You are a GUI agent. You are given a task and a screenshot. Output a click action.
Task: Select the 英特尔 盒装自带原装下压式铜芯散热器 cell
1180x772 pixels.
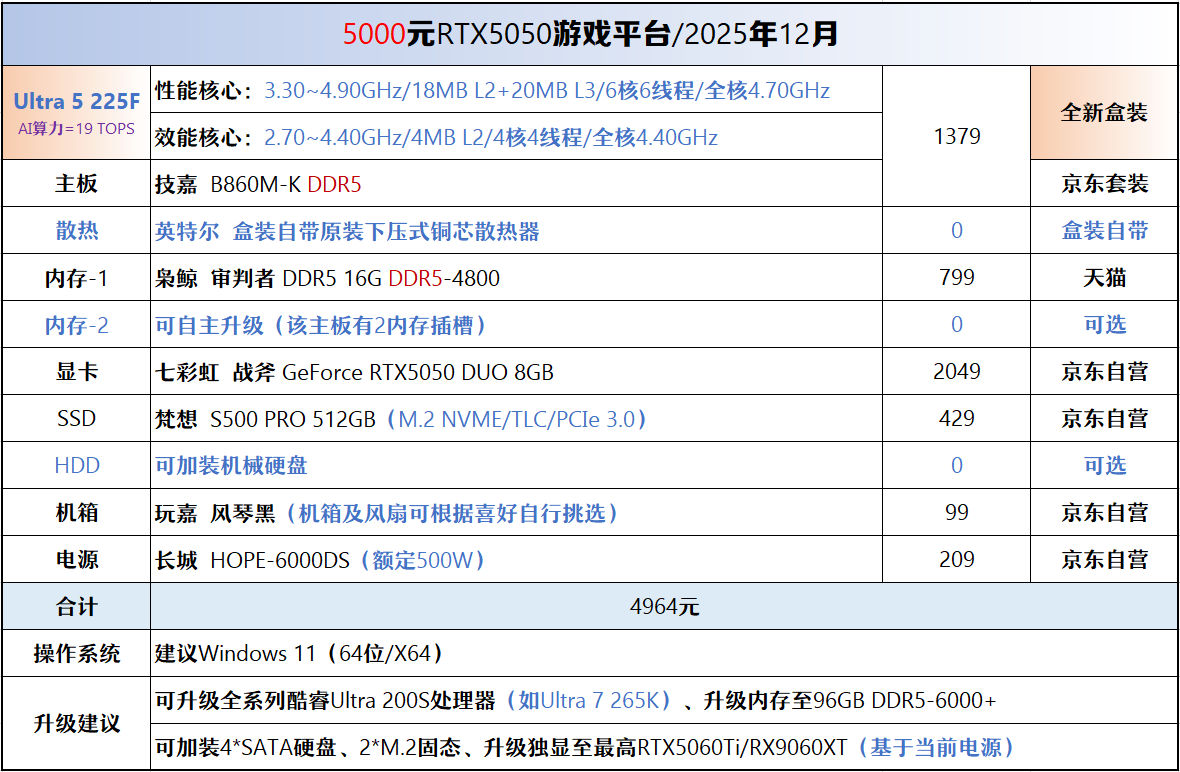(x=516, y=230)
